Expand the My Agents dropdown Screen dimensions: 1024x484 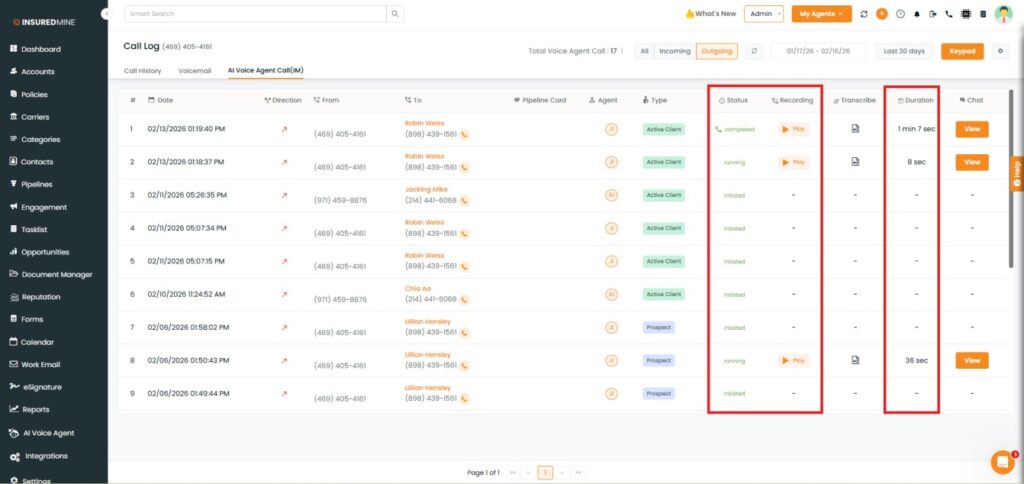pos(821,14)
